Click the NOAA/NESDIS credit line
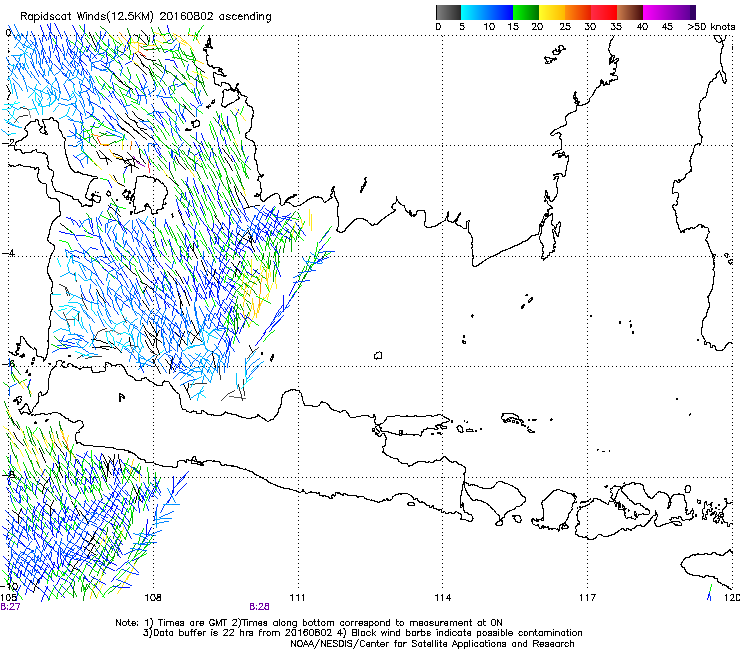Image resolution: width=740 pixels, height=650 pixels. coord(432,644)
